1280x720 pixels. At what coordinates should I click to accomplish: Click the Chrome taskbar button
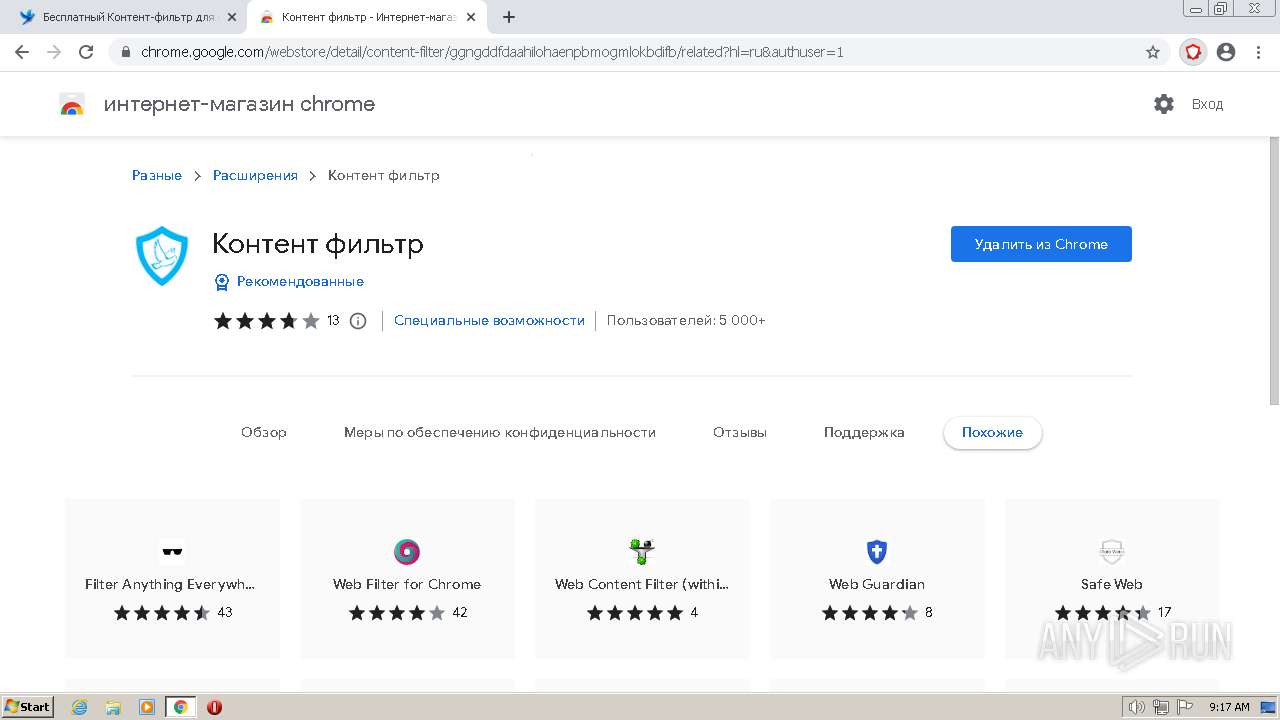point(180,707)
